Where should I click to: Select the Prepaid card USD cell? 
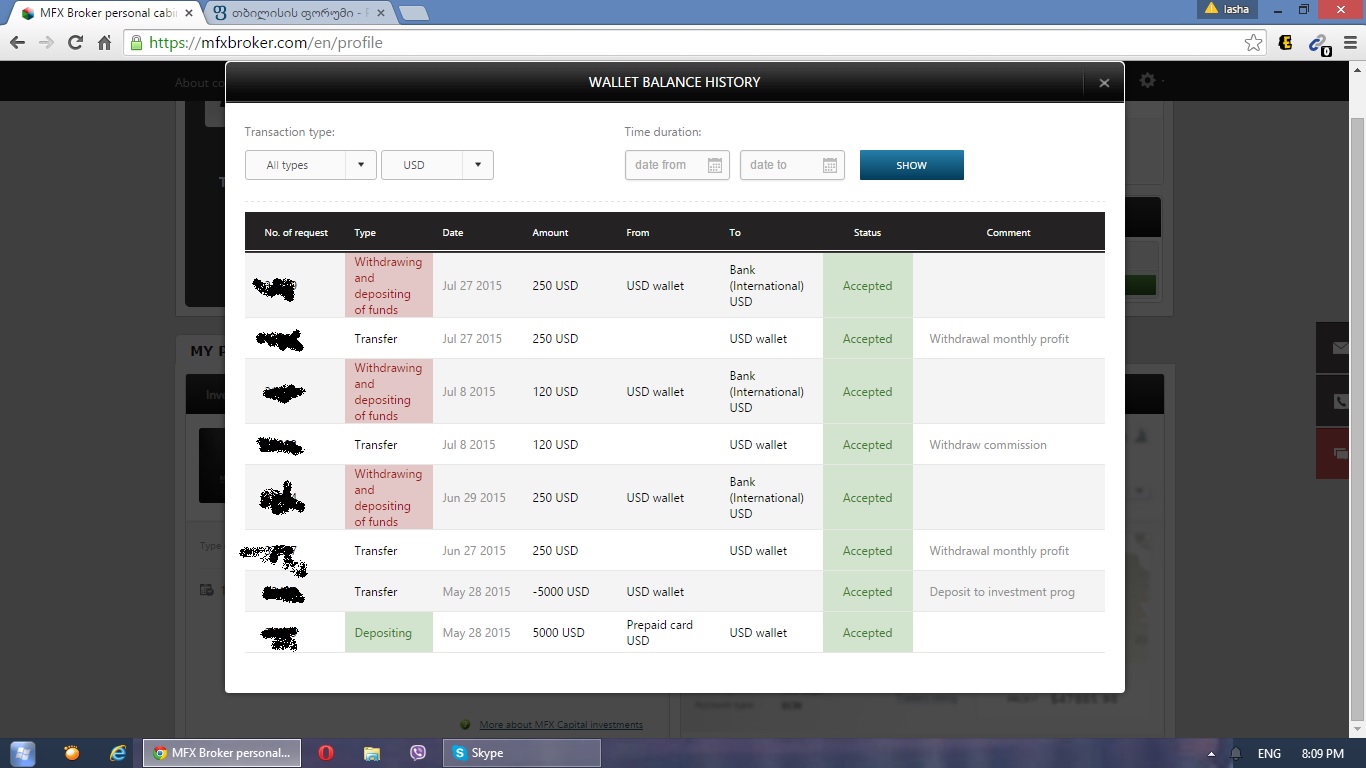coord(660,633)
